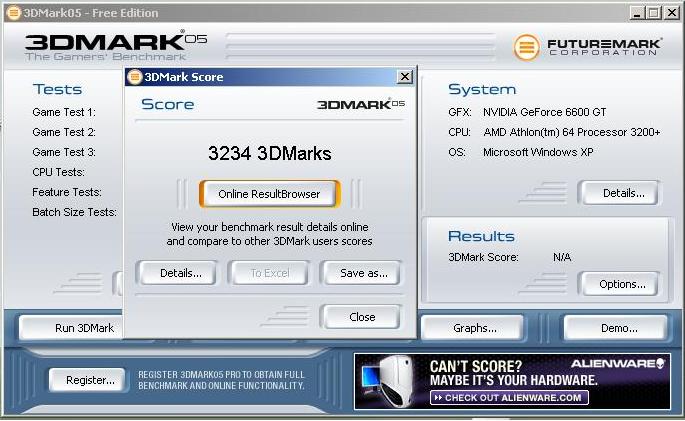Click the Alienware logo in banner
This screenshot has width=685, height=421.
[618, 363]
